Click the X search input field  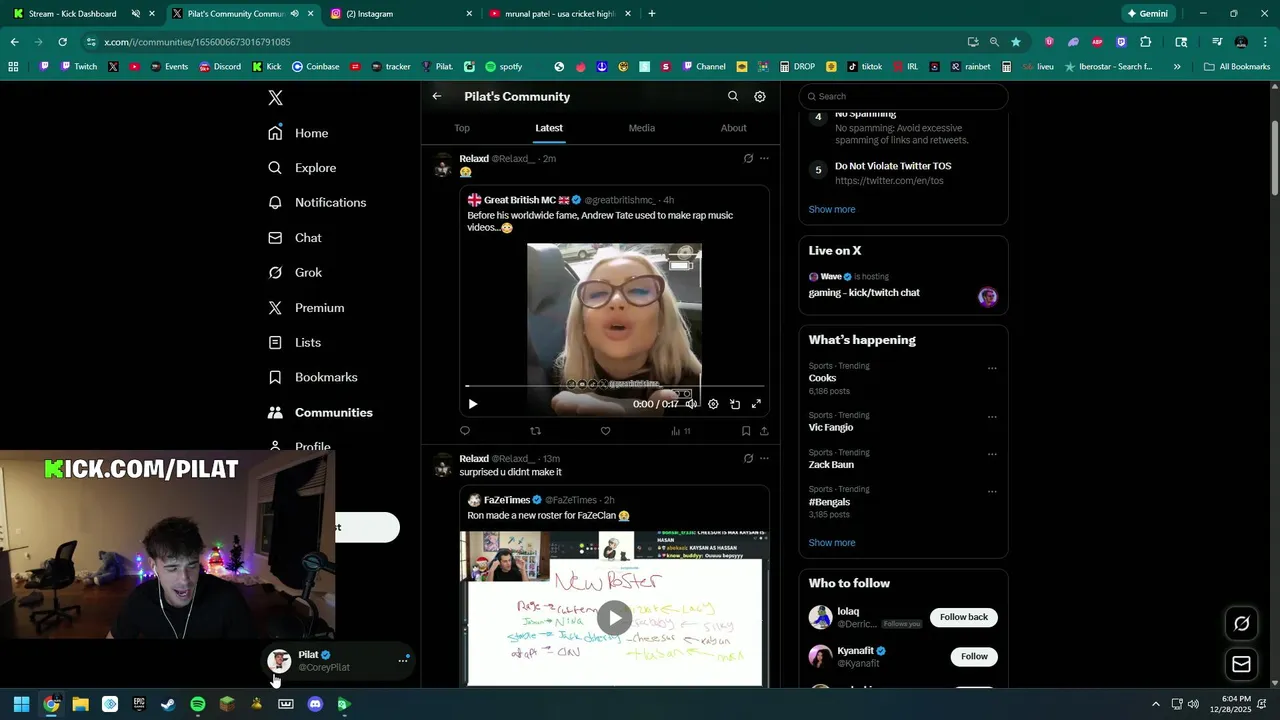(903, 96)
